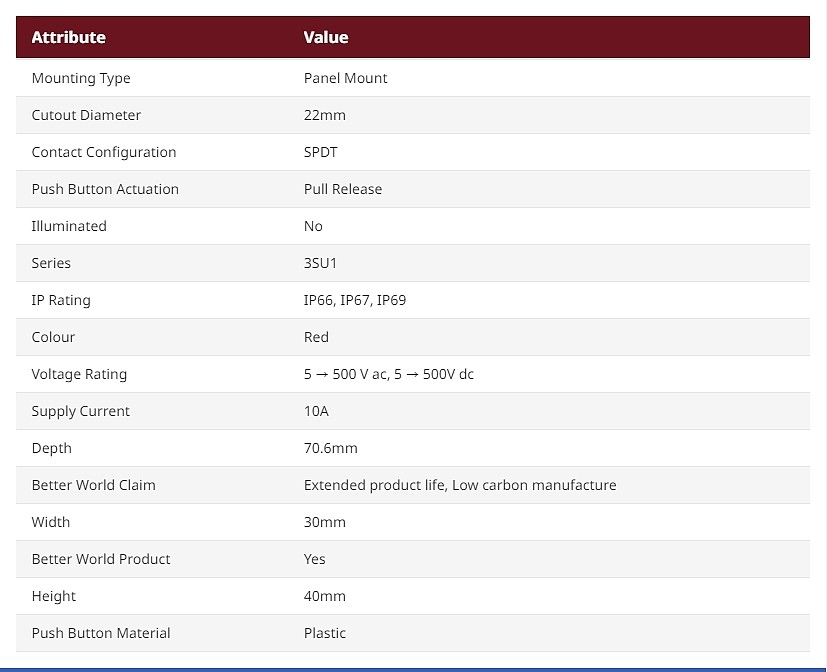827x672 pixels.
Task: Select the Mounting Type attribute label
Action: [x=81, y=78]
